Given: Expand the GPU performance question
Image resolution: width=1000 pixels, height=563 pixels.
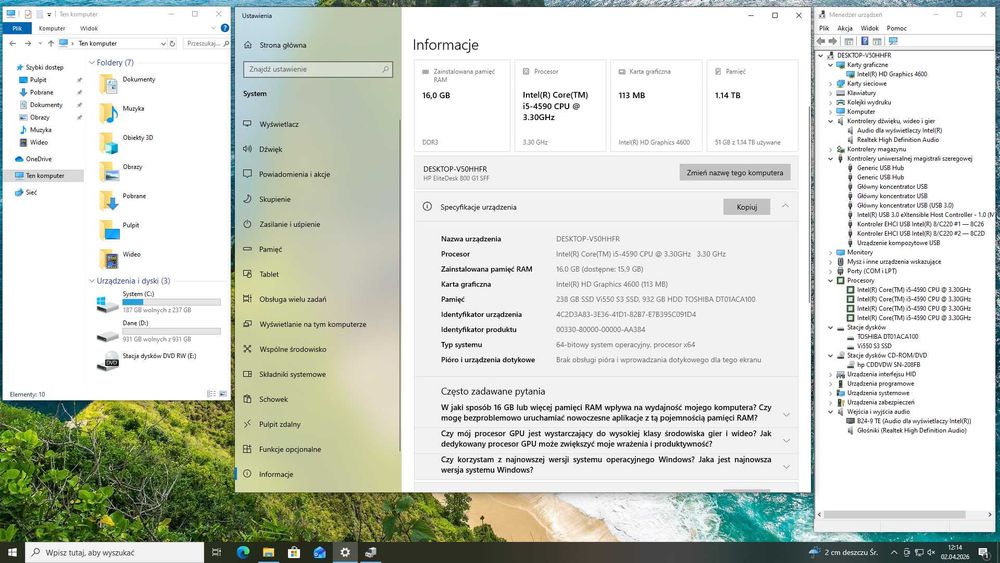Looking at the screenshot, I should 786,441.
